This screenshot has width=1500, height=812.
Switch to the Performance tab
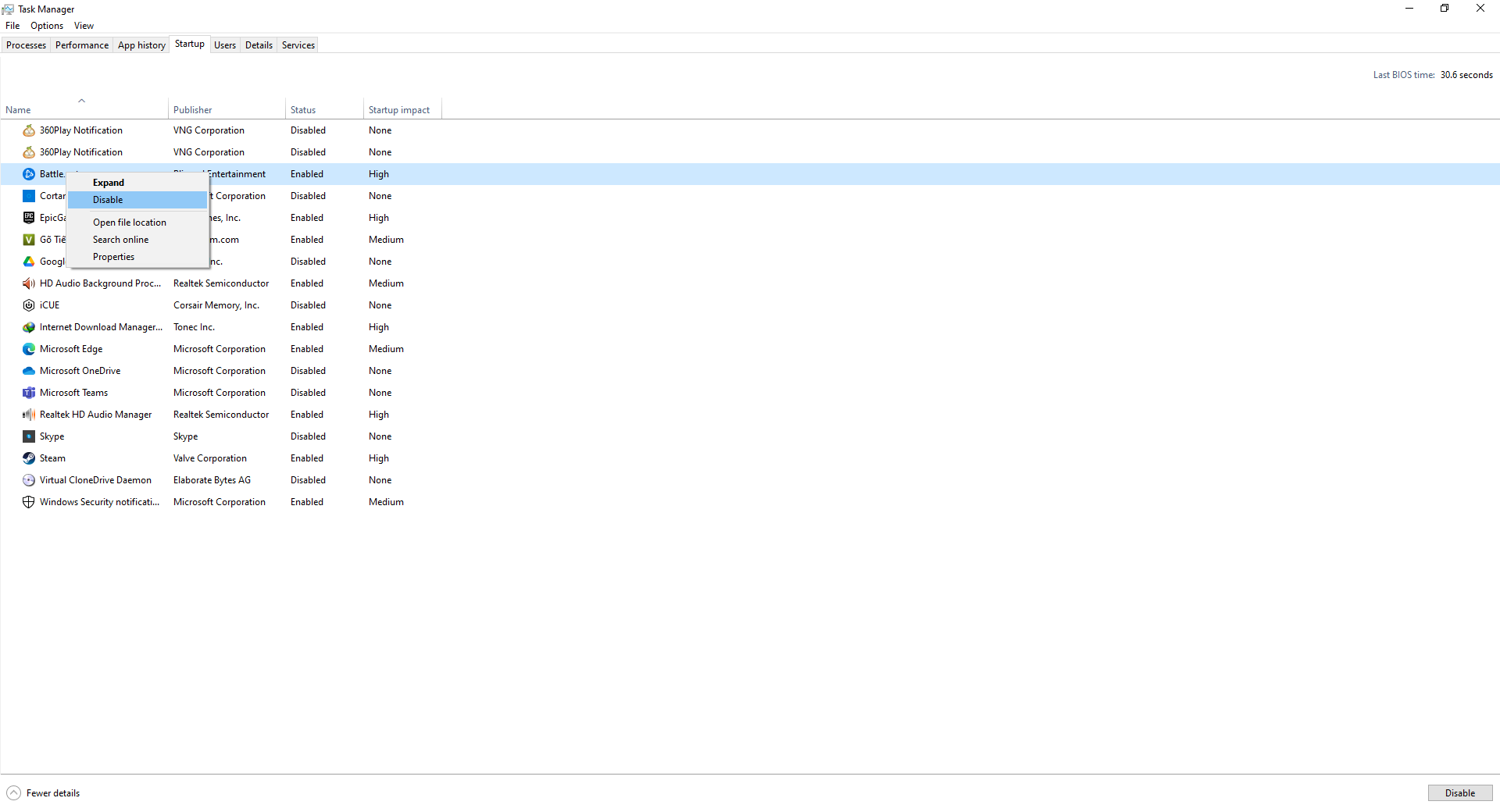tap(81, 45)
